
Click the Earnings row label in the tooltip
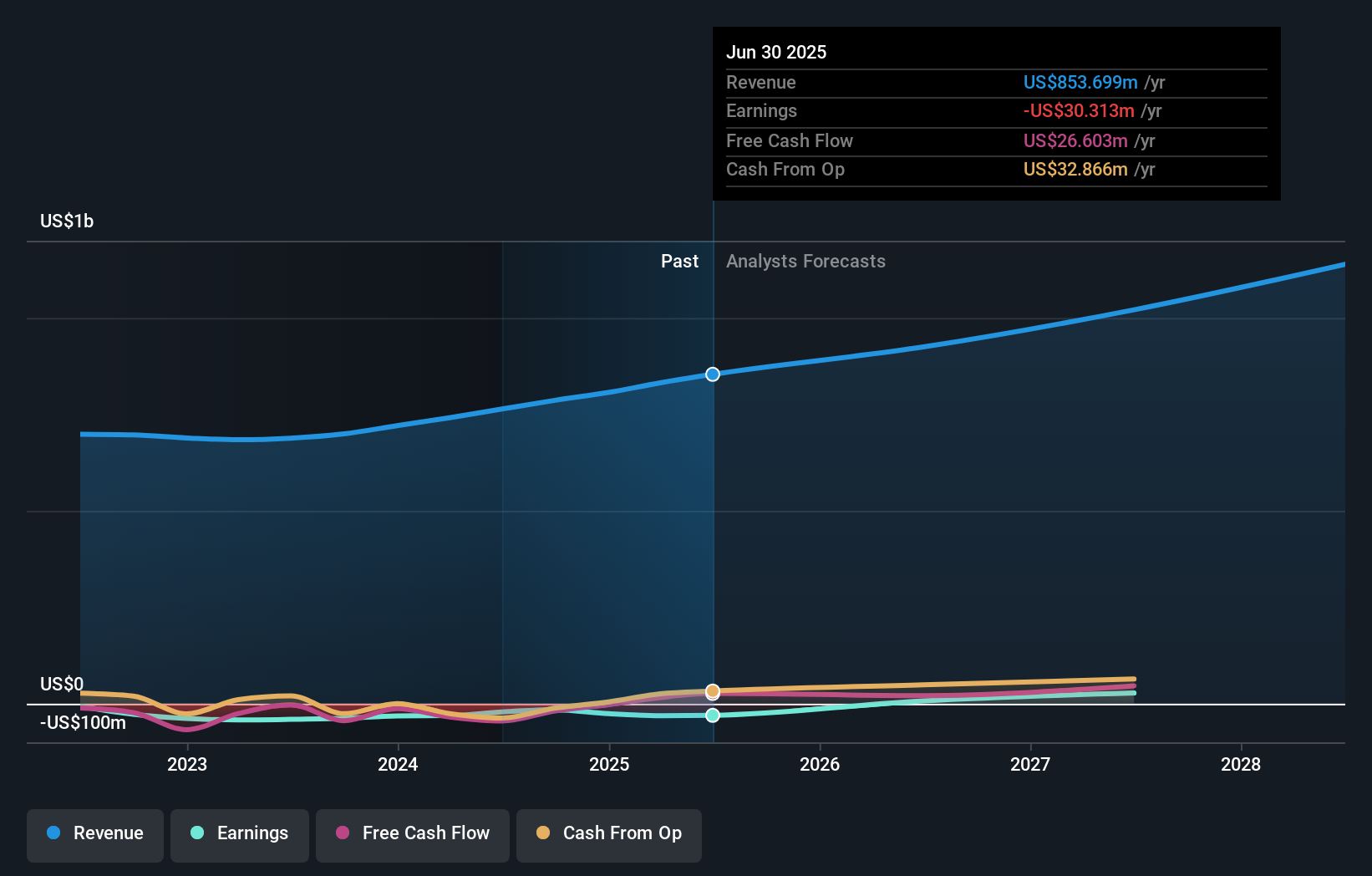[x=761, y=111]
